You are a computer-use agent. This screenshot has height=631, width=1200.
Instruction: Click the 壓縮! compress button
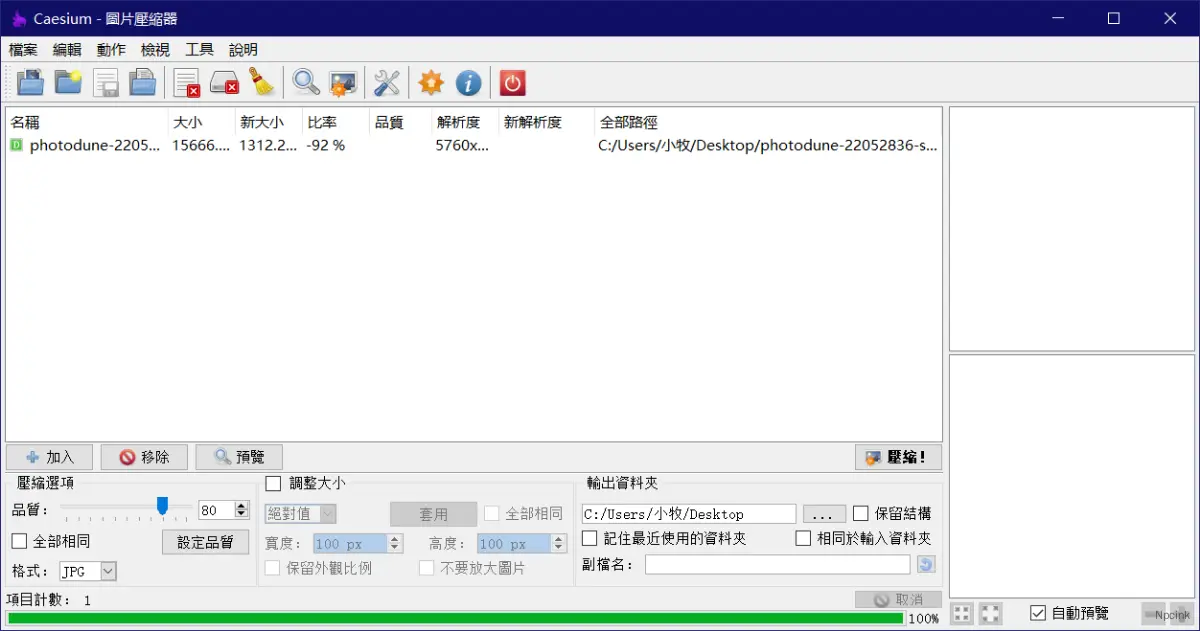click(x=898, y=457)
